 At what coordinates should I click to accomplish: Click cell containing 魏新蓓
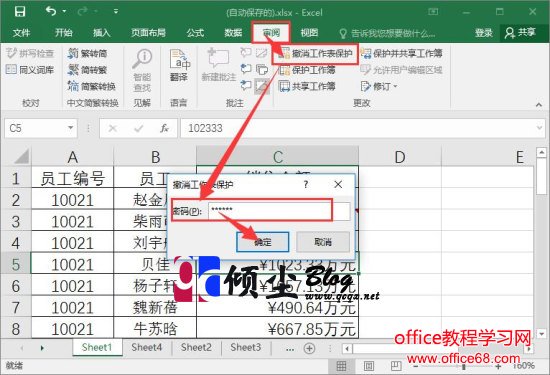point(155,307)
